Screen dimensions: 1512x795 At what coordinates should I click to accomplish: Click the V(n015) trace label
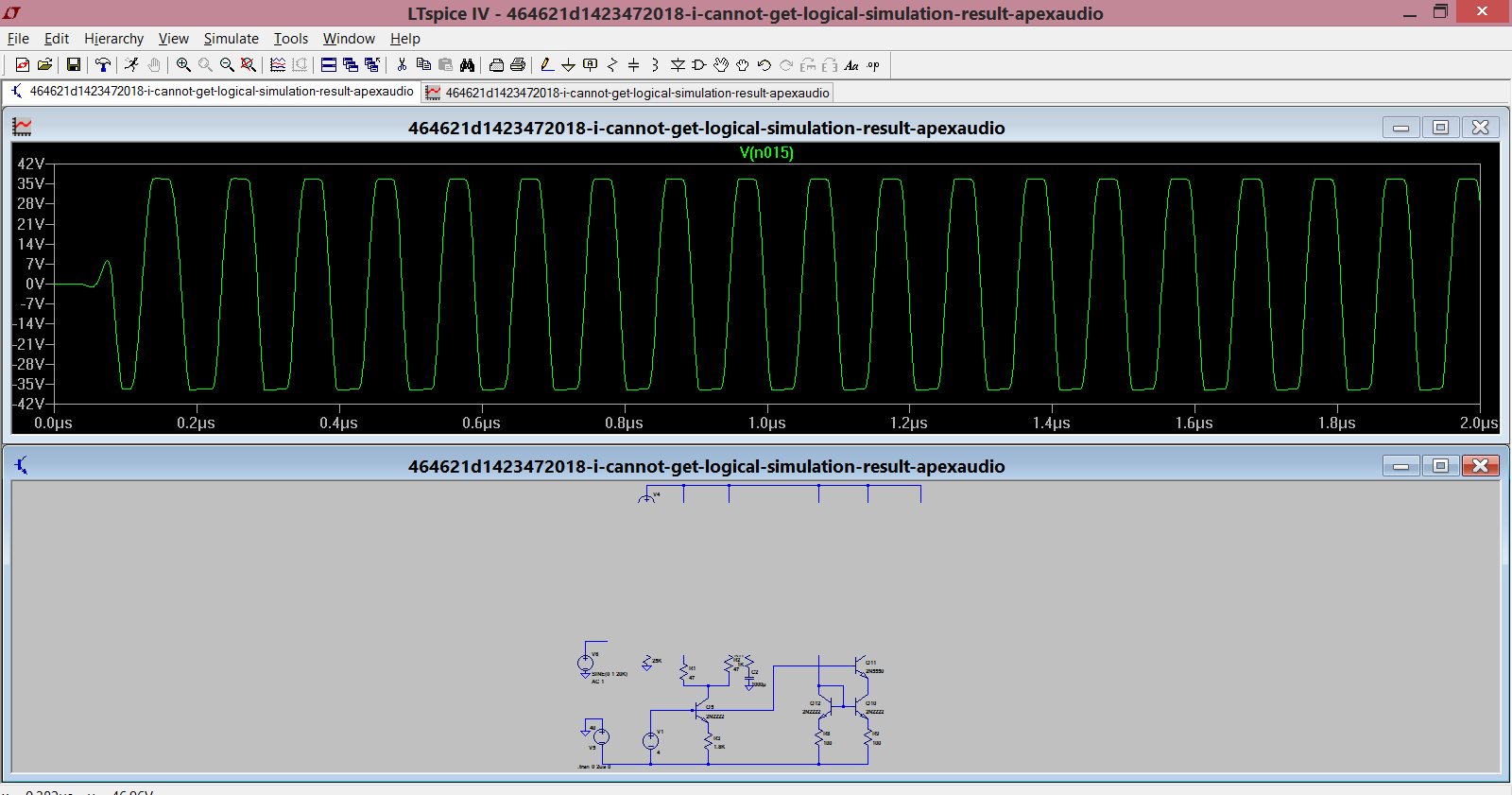pos(765,152)
